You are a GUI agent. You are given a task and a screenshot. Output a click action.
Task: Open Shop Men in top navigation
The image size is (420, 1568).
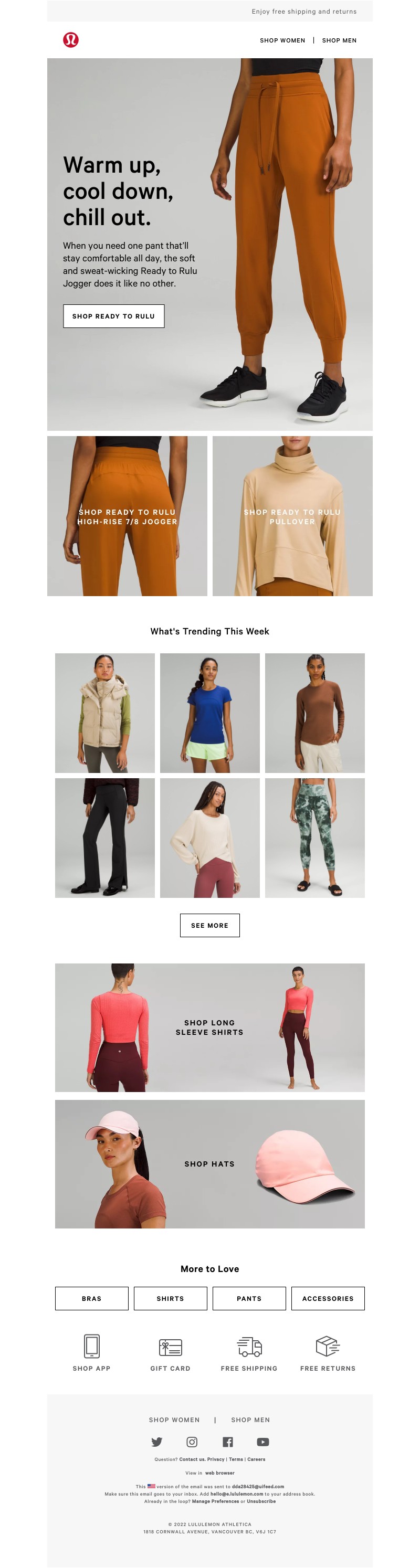point(339,41)
